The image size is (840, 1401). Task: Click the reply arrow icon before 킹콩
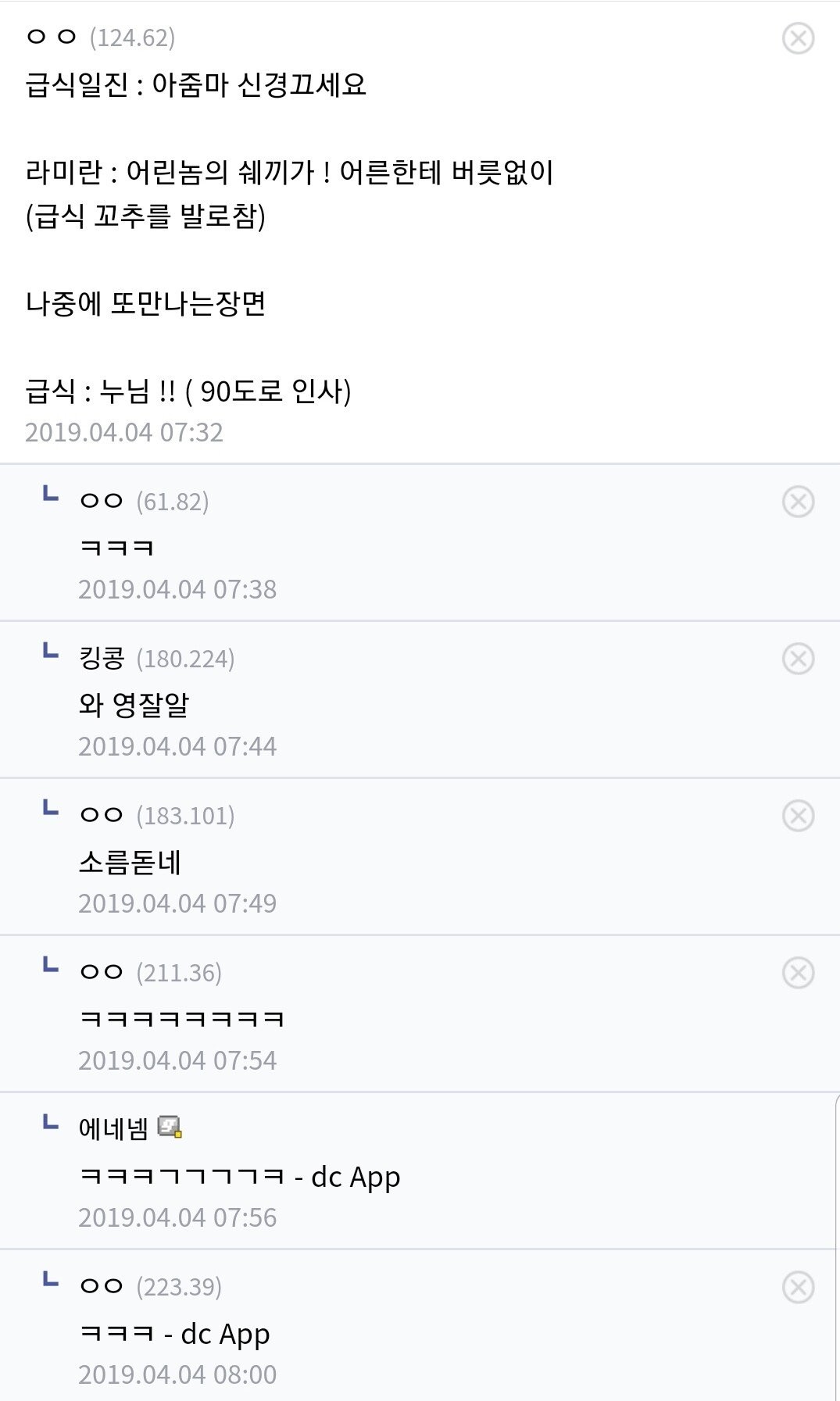(x=51, y=651)
